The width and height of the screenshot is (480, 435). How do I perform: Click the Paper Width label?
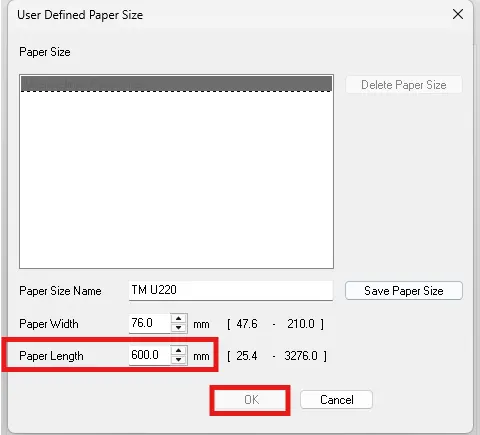49,324
